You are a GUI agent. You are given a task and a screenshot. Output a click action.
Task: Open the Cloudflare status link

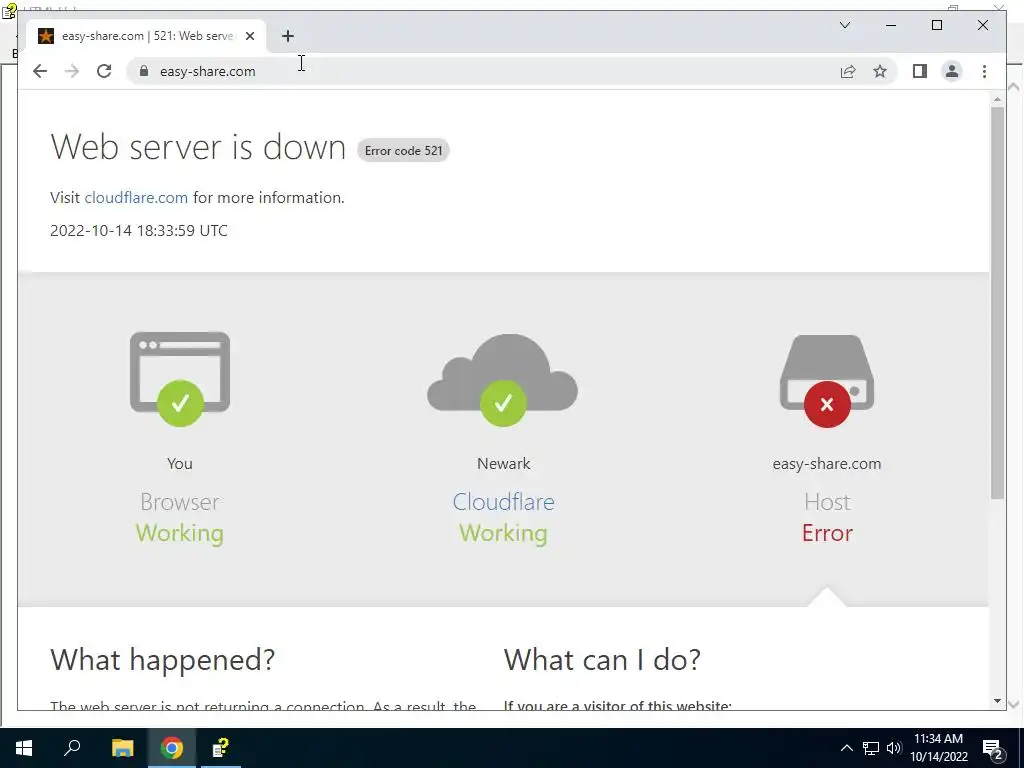click(x=503, y=502)
